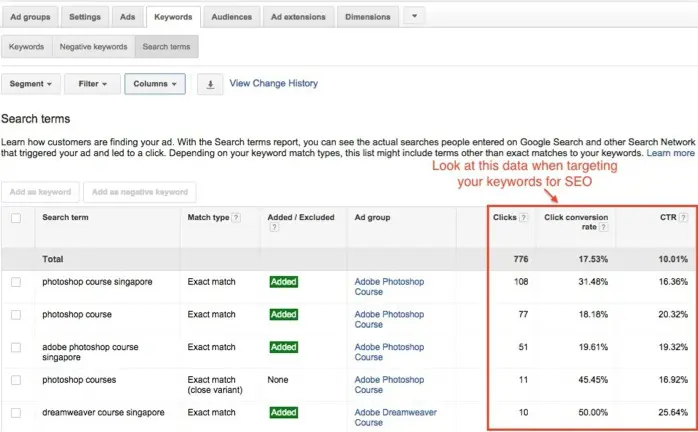Select the Keywords sub-tab
This screenshot has height=432, width=698.
[27, 47]
